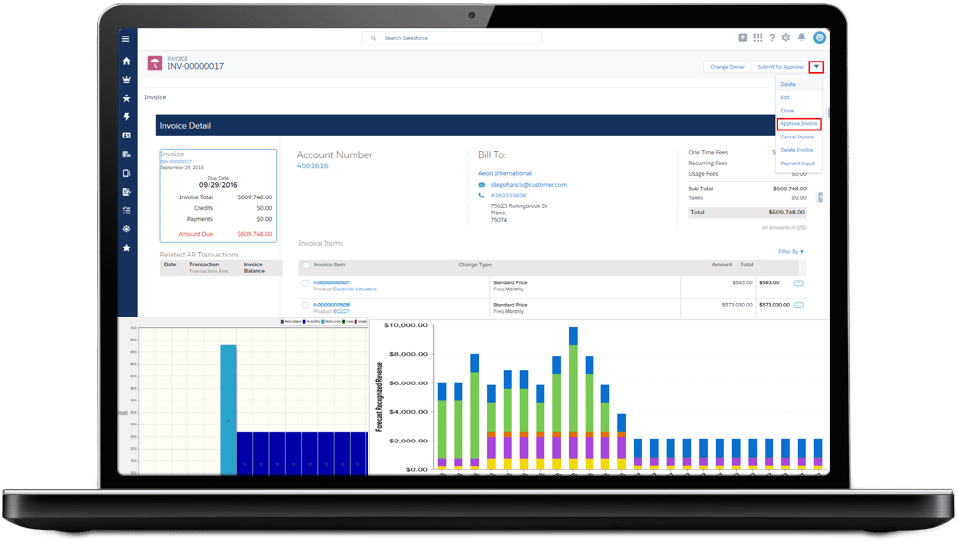Open the INV-00000017 link in Invoice card

176,161
